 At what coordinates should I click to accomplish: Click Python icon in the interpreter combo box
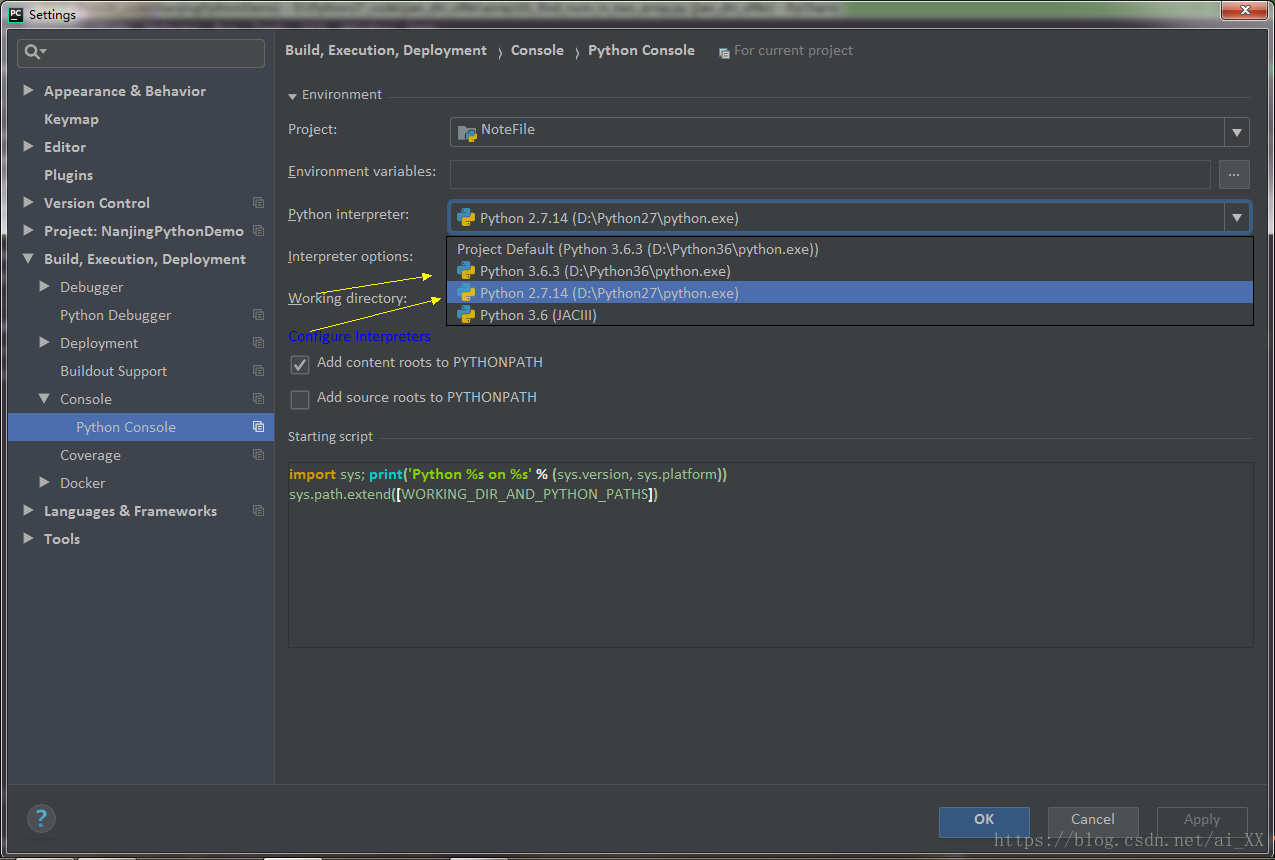coord(466,218)
